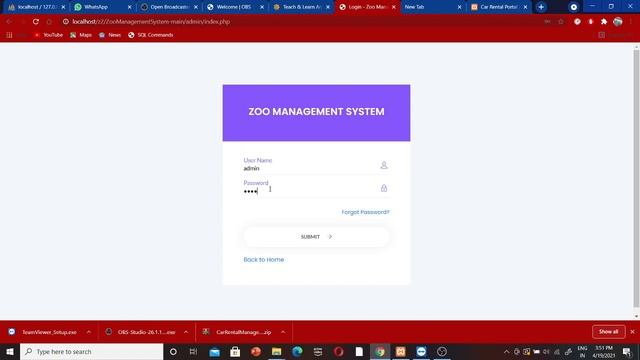Click the lock icon in Password field

pos(384,188)
